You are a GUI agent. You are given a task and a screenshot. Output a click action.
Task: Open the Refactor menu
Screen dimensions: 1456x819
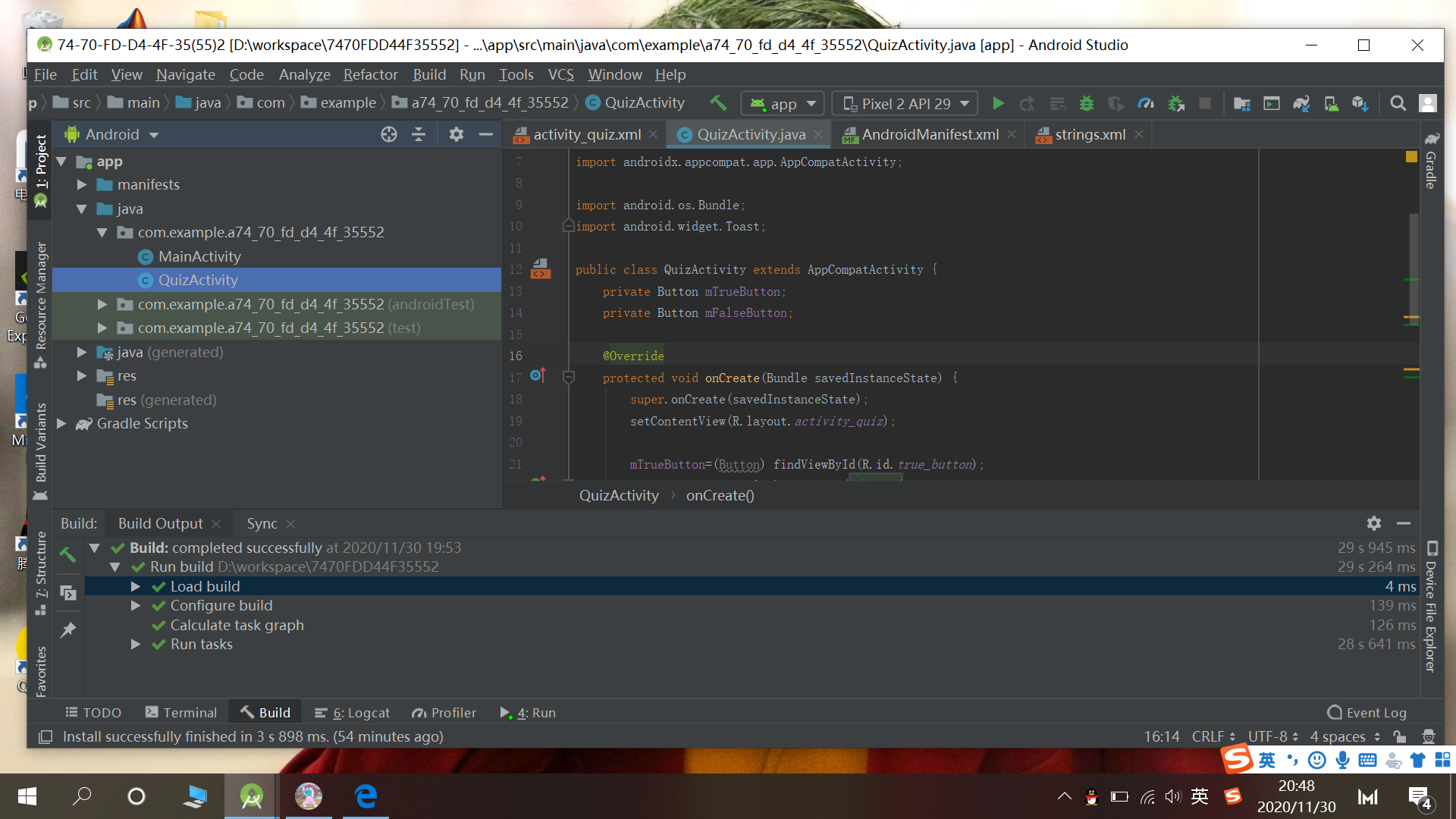tap(370, 74)
